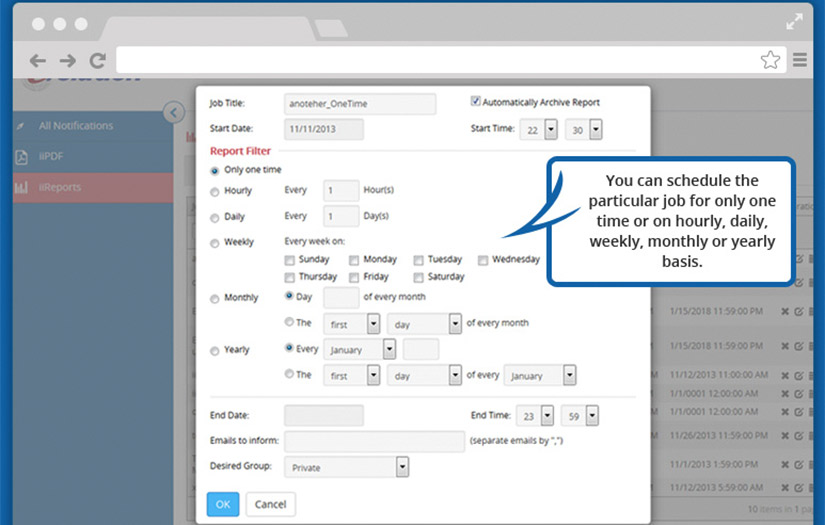Image resolution: width=825 pixels, height=525 pixels.
Task: Choose the Daily schedule radio
Action: pyautogui.click(x=215, y=218)
